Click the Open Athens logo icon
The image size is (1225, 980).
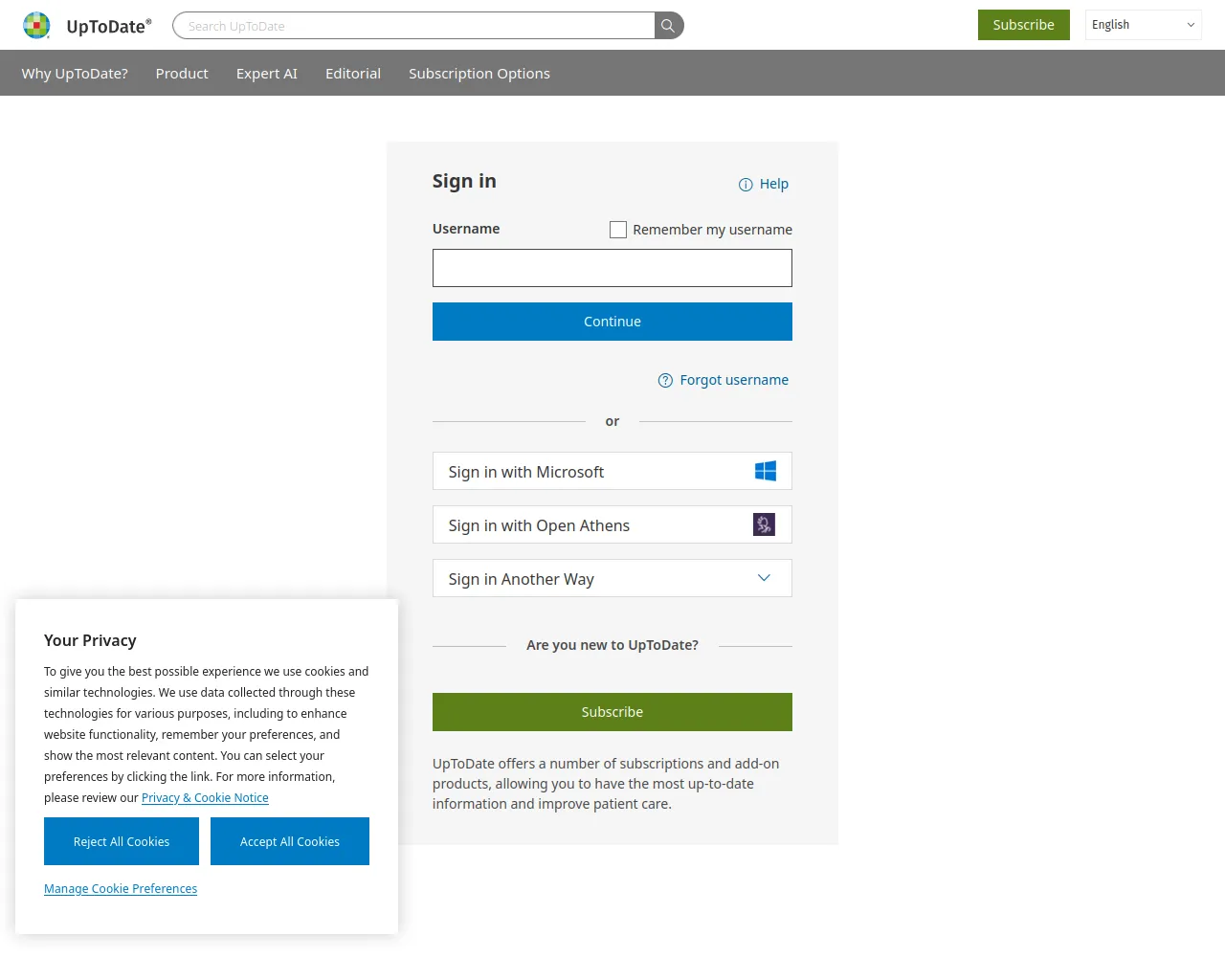point(764,524)
